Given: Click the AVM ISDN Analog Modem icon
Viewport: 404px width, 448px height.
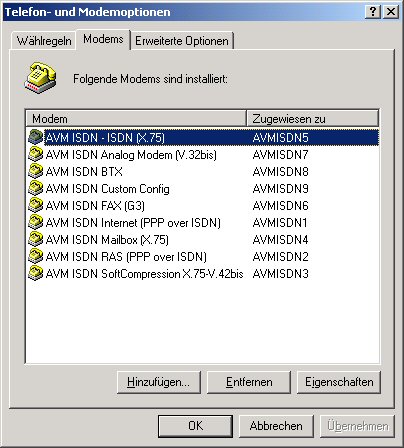Looking at the screenshot, I should 35,154.
